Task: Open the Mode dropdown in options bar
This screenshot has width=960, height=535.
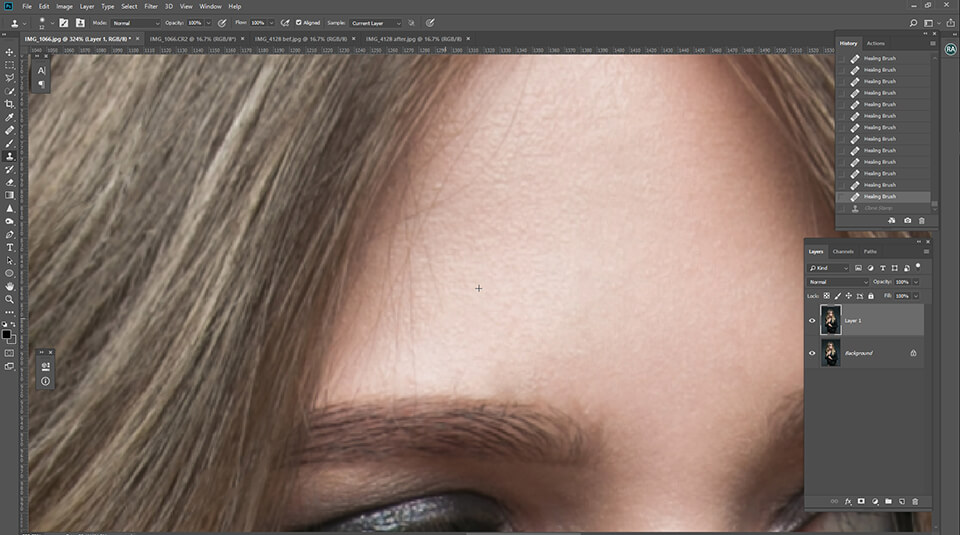Action: (135, 23)
